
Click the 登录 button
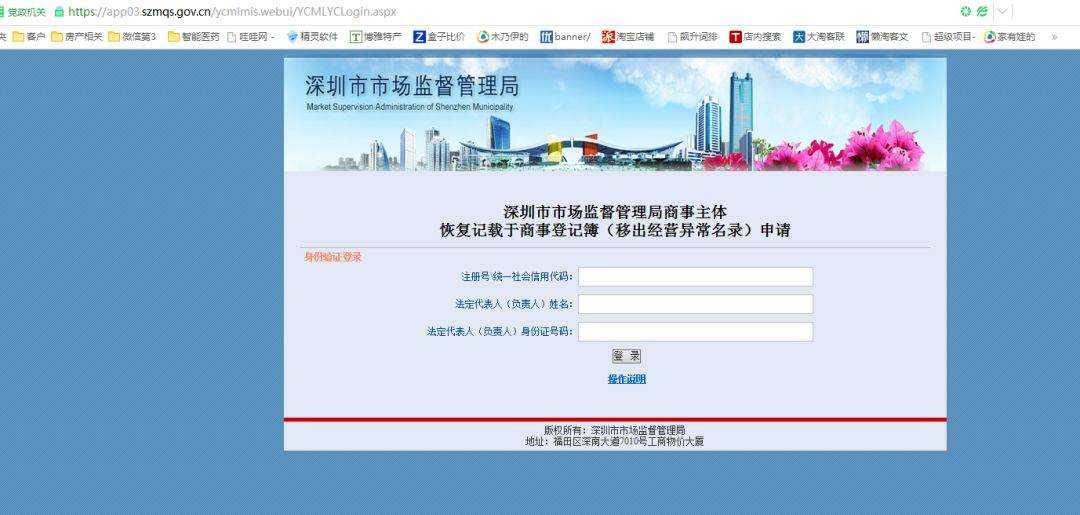tap(626, 356)
